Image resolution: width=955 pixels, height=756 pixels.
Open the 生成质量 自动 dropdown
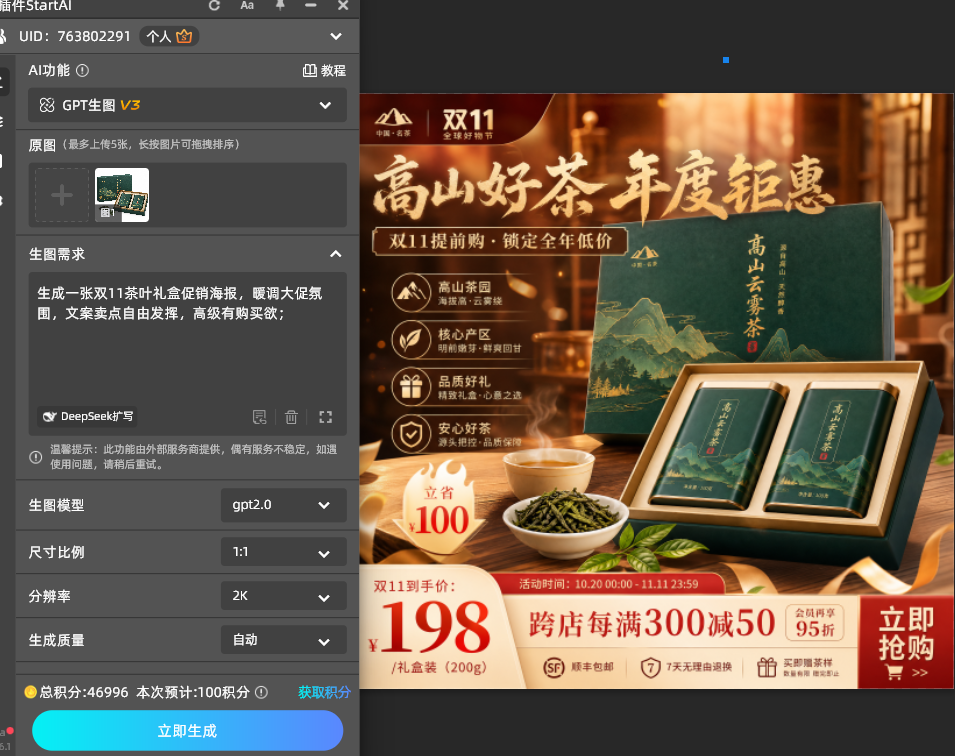coord(284,640)
